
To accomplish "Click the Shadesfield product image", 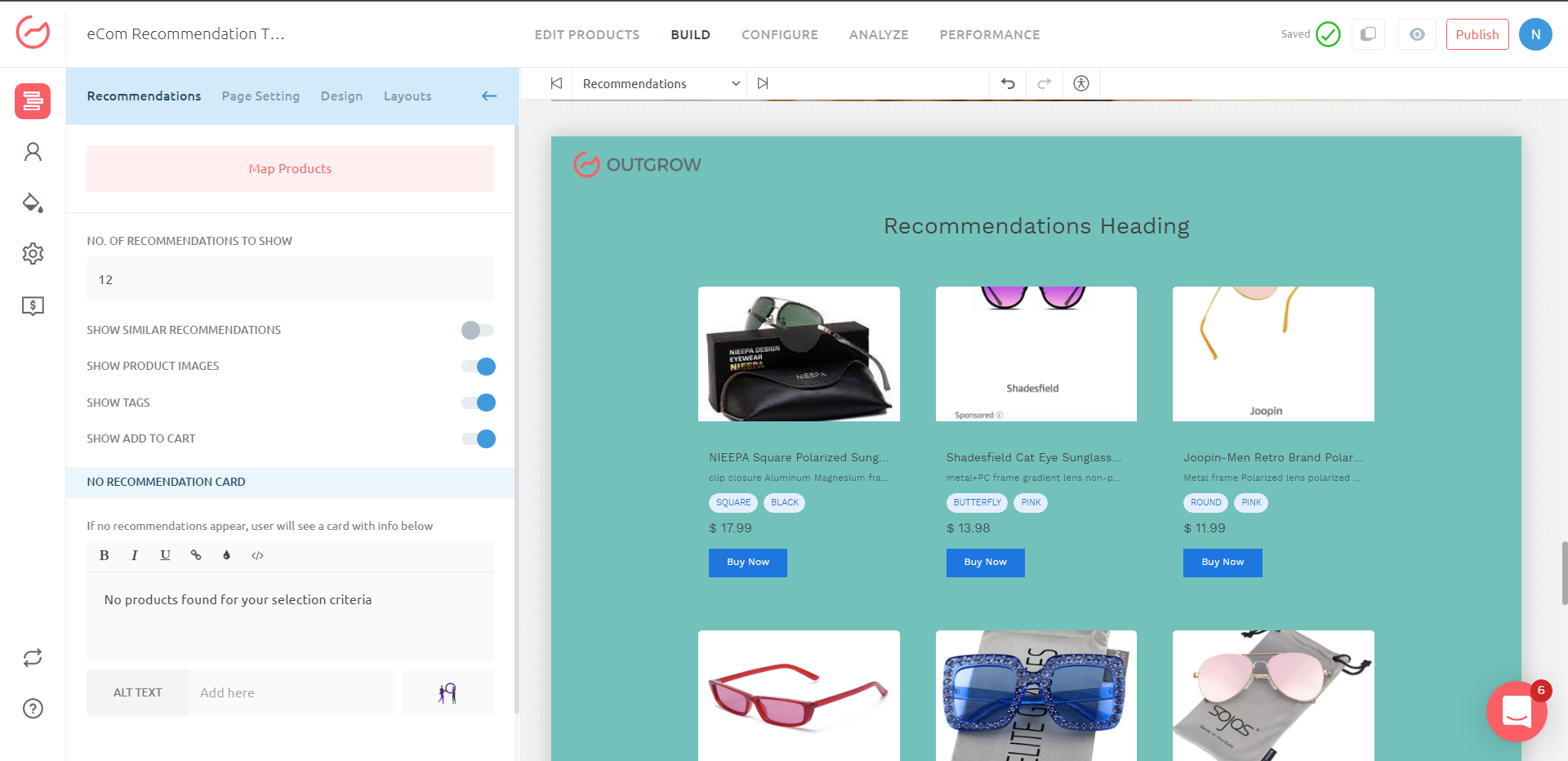I will pos(1036,354).
